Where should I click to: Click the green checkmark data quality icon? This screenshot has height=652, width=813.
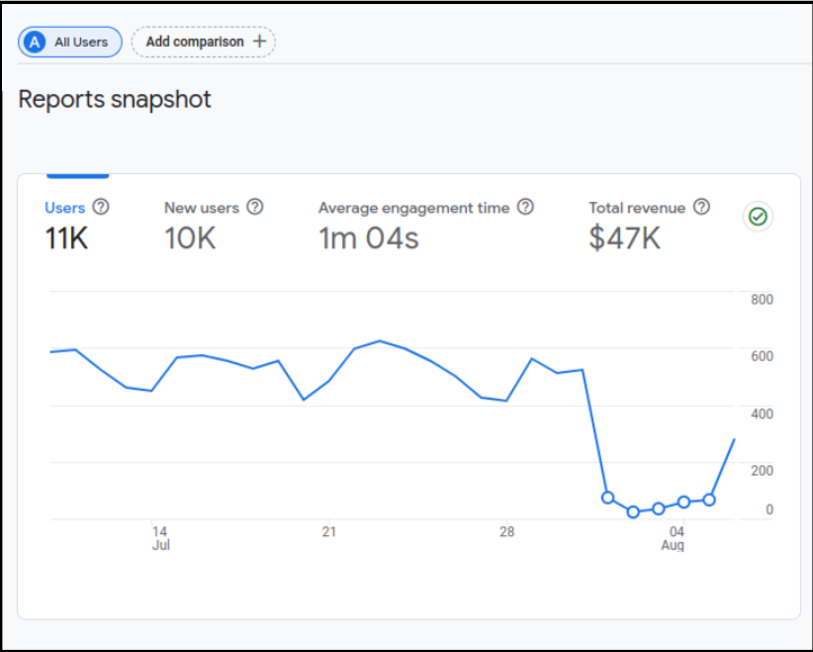758,217
